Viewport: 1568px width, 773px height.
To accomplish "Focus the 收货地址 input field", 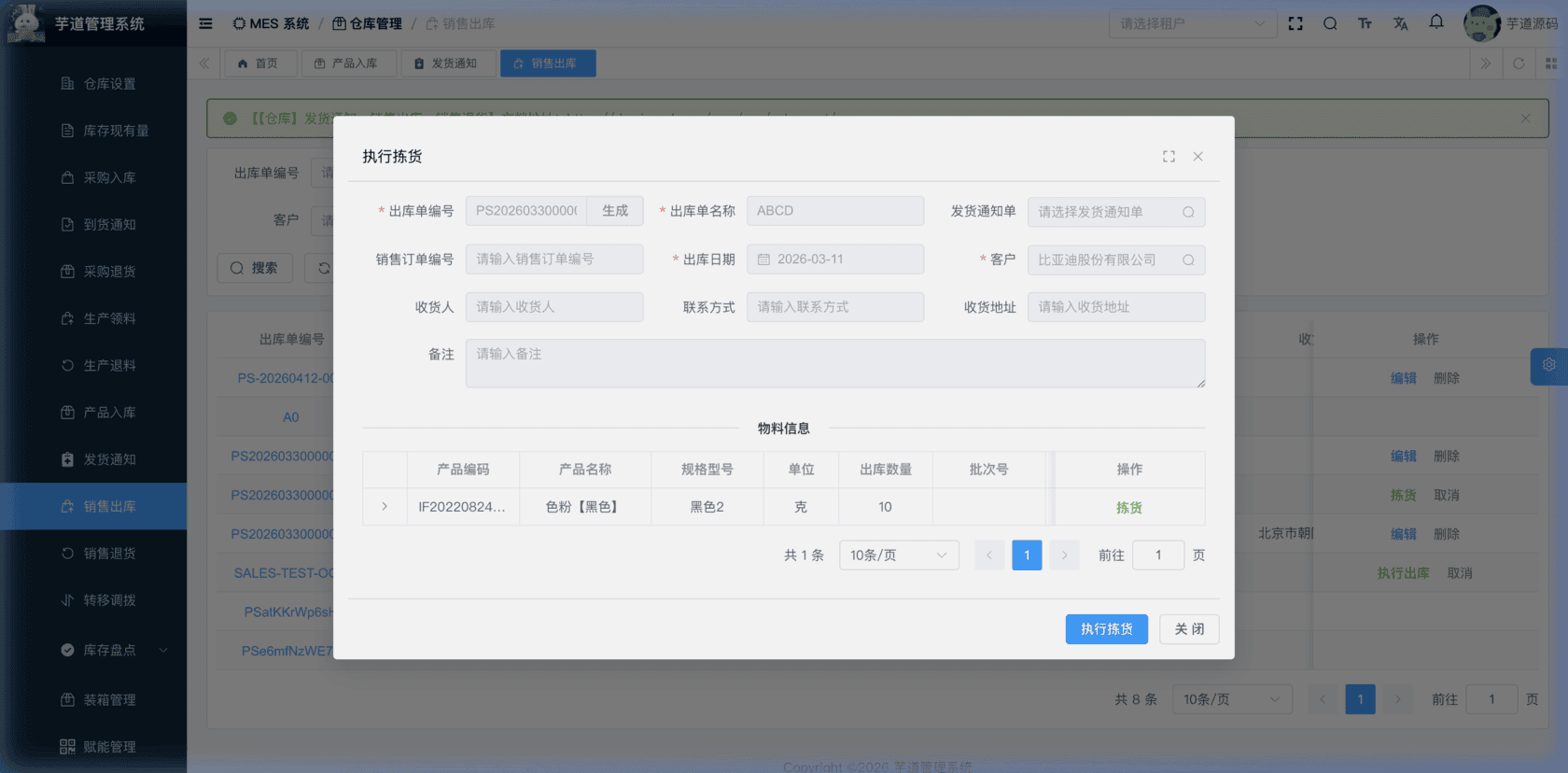I will tap(1116, 307).
